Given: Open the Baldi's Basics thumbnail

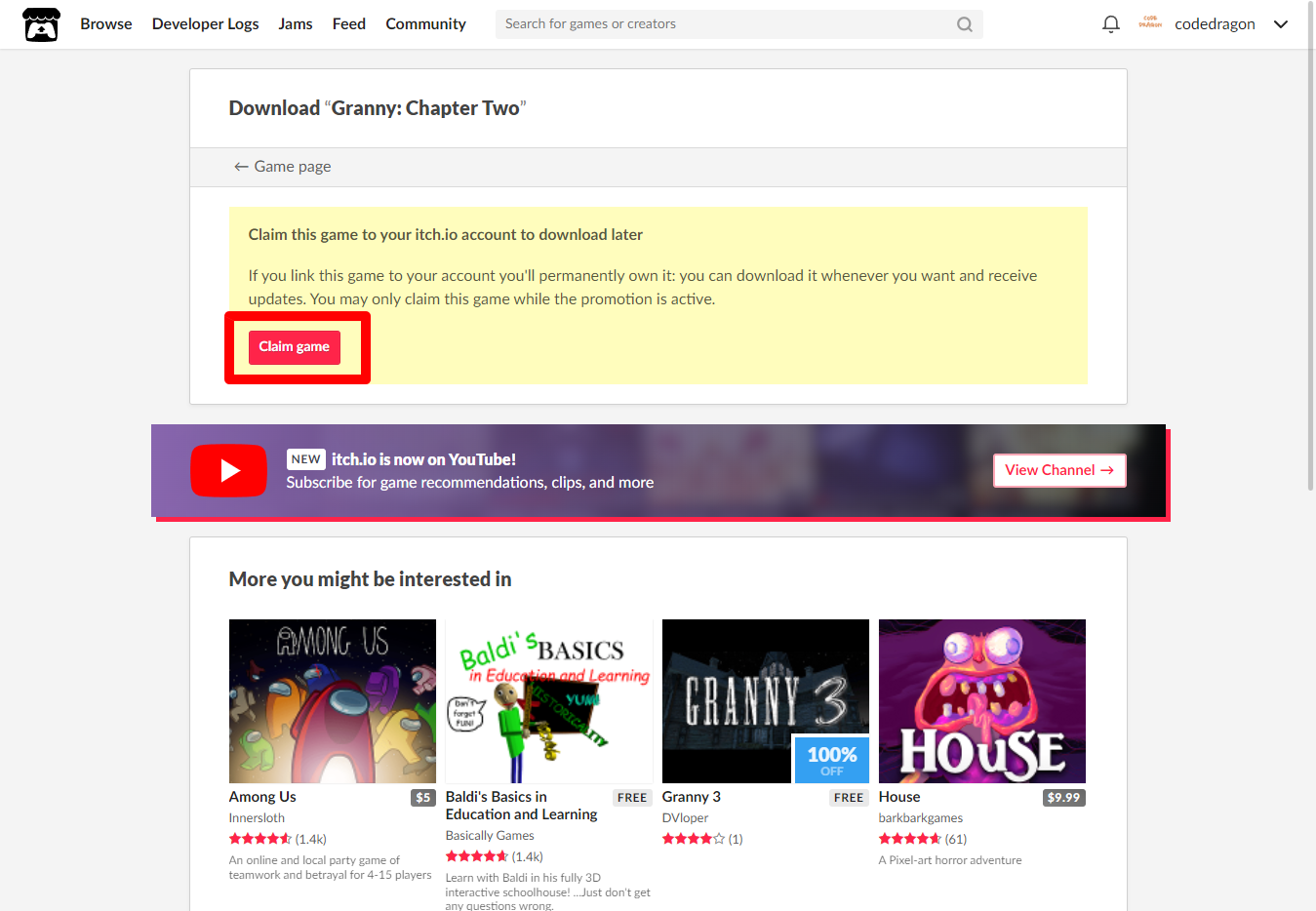Looking at the screenshot, I should [549, 701].
